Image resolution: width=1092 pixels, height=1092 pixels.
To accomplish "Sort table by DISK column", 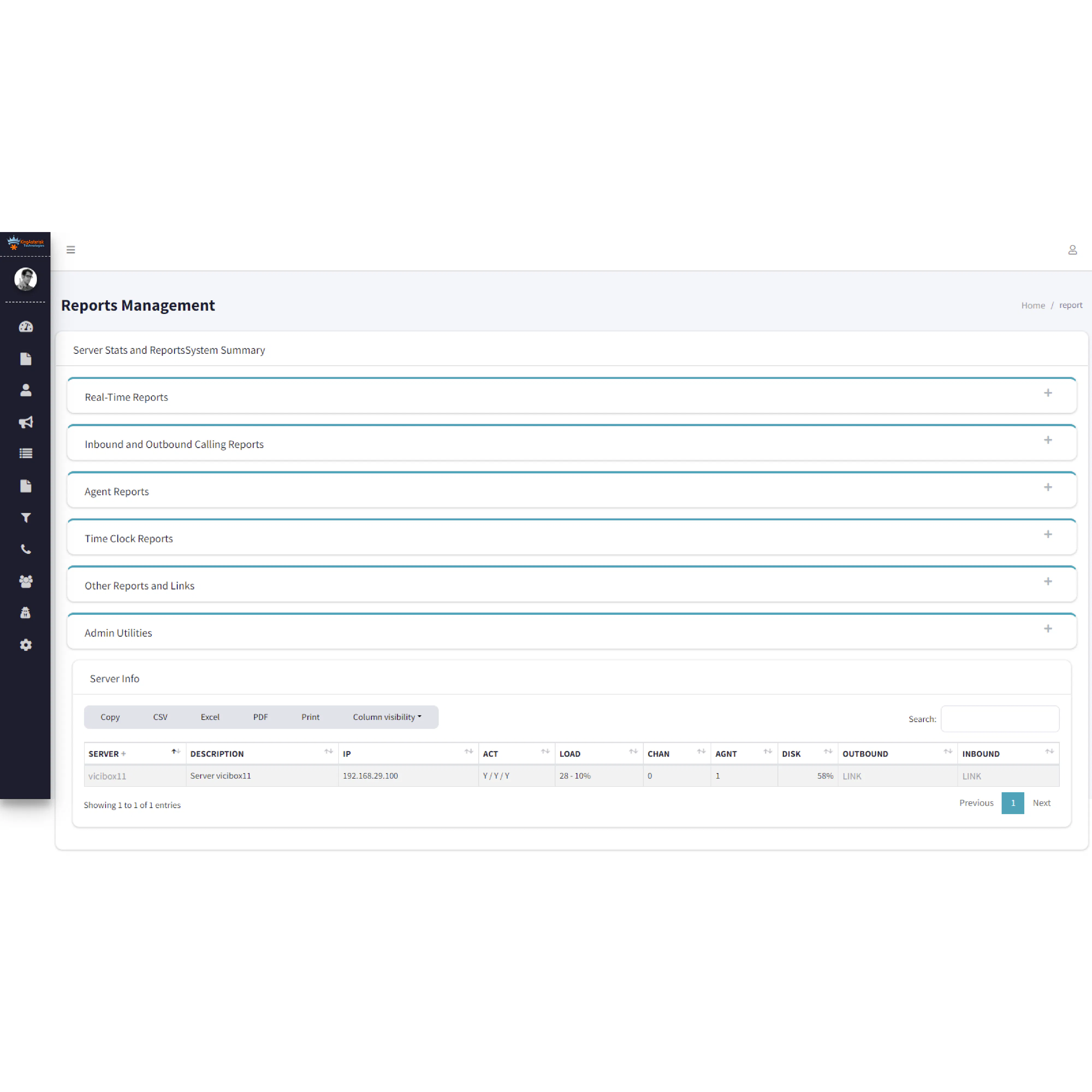I will (x=807, y=753).
